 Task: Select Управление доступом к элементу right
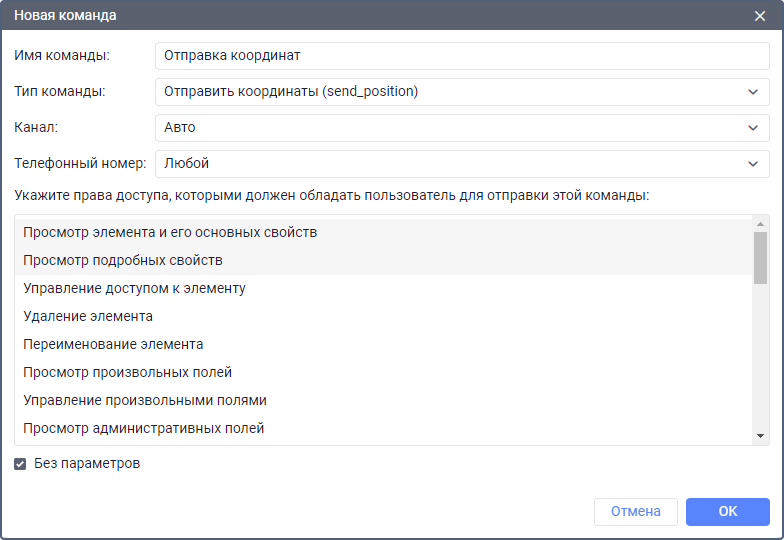(135, 288)
